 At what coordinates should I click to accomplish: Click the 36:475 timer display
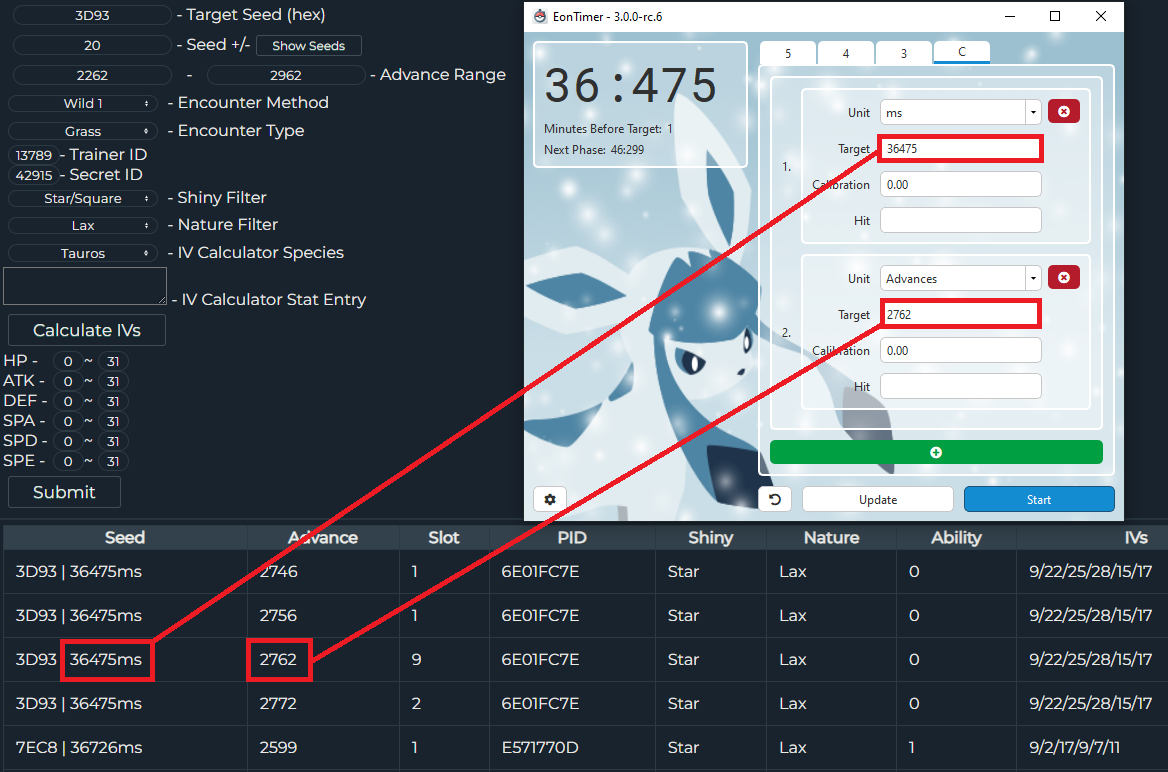coord(630,85)
